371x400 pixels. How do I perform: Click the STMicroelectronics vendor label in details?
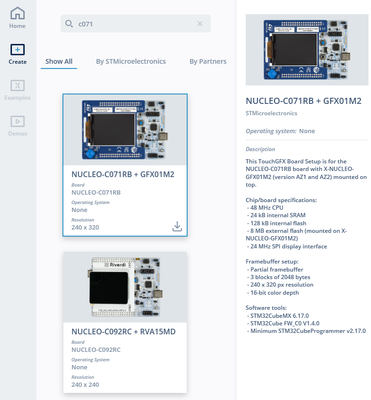tap(271, 113)
